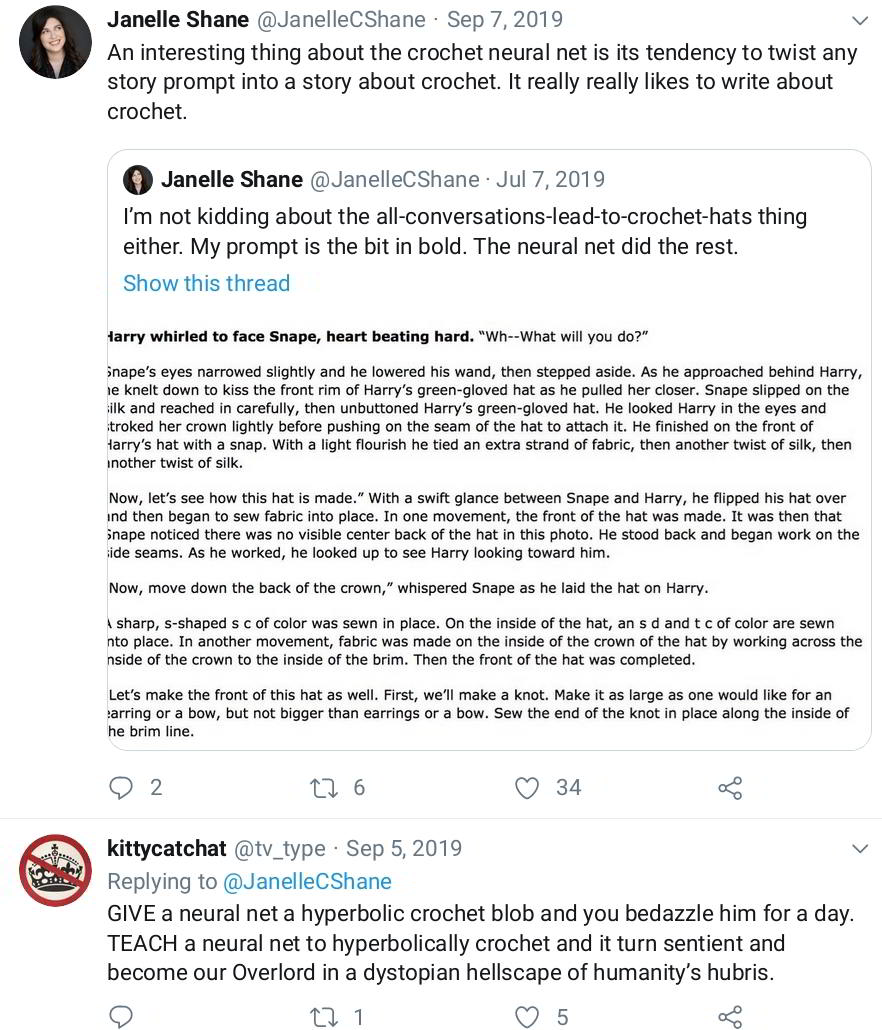Image resolution: width=882 pixels, height=1030 pixels.
Task: Open kittycatchat's crossed-out crown avatar
Action: click(x=55, y=870)
